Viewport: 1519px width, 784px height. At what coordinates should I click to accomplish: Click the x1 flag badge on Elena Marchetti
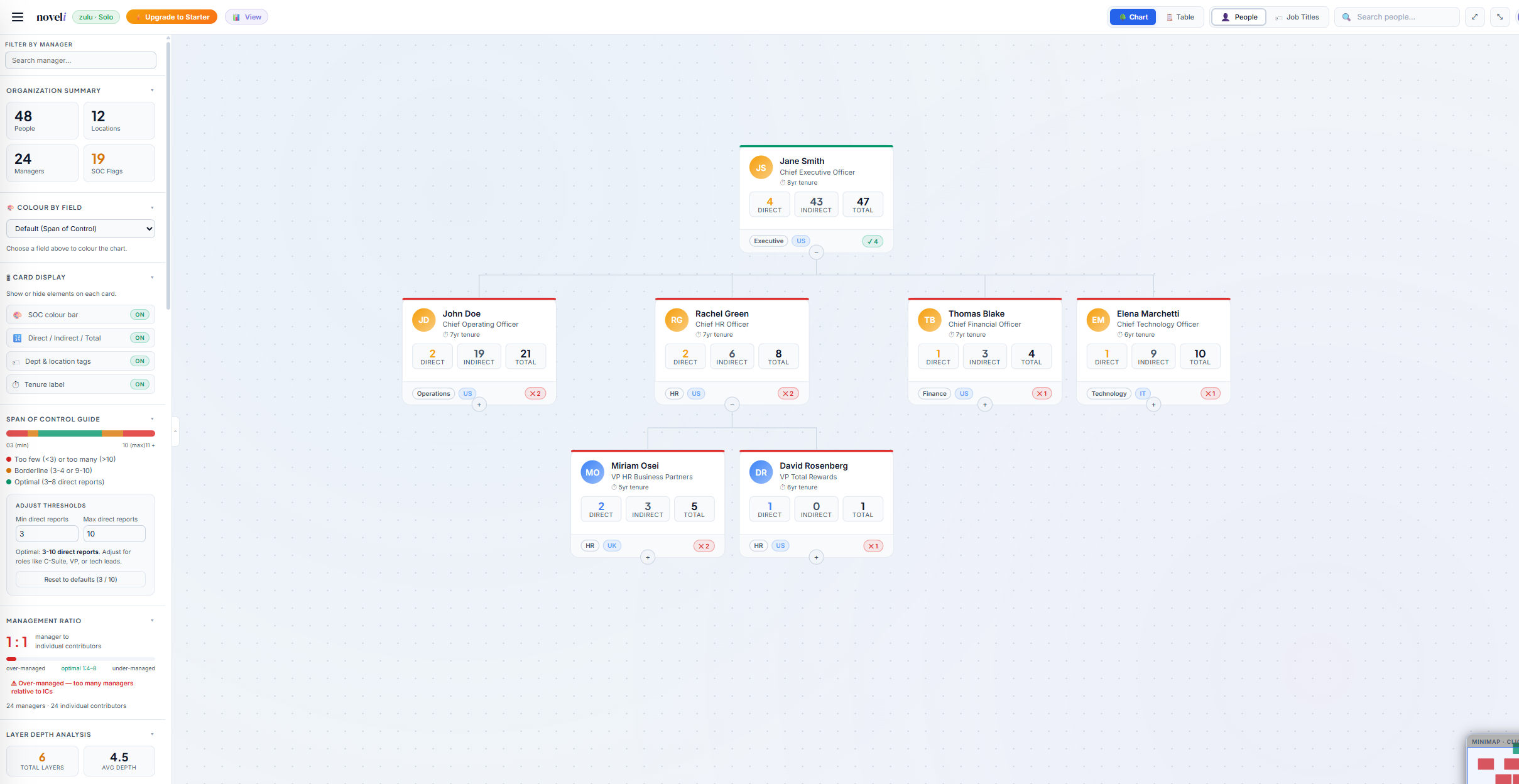[x=1210, y=393]
